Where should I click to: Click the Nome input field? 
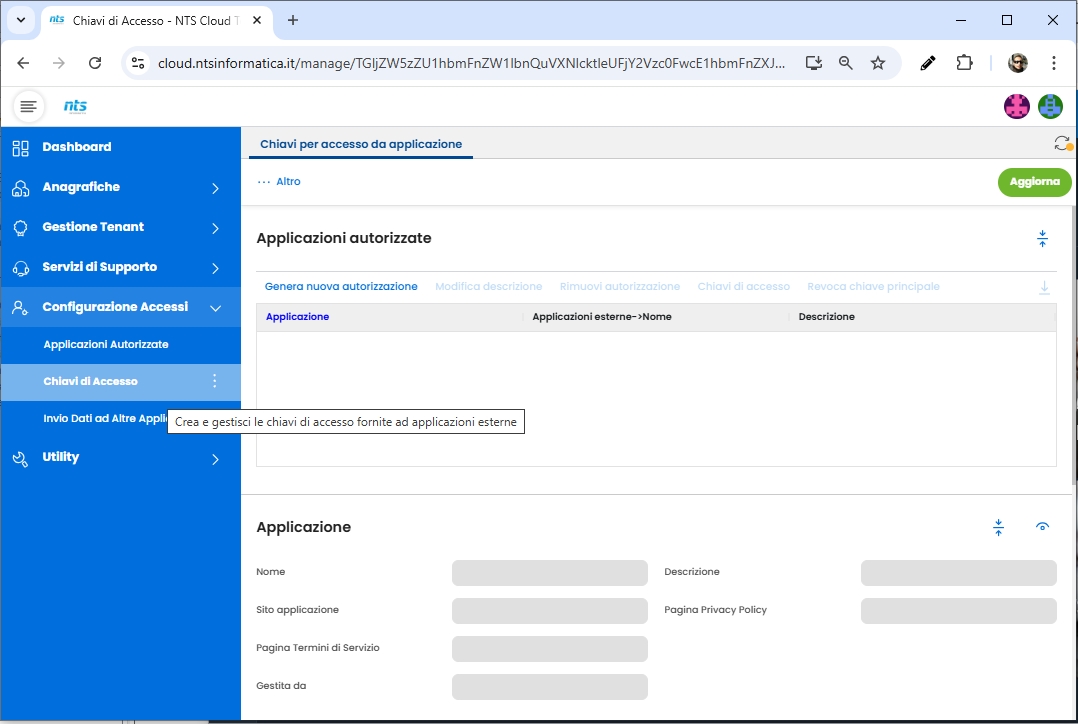(549, 573)
